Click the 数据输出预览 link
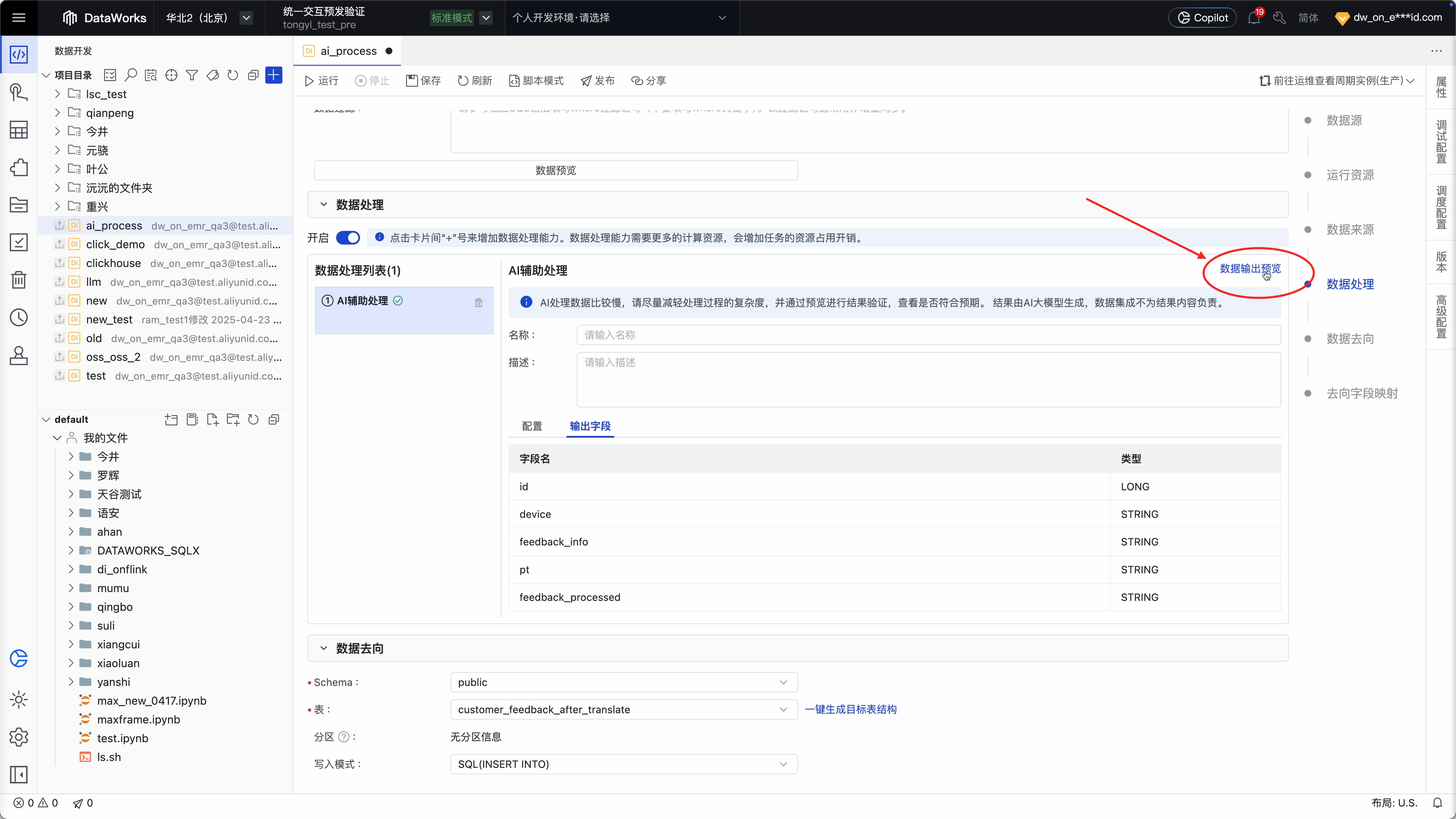1456x819 pixels. pos(1250,268)
